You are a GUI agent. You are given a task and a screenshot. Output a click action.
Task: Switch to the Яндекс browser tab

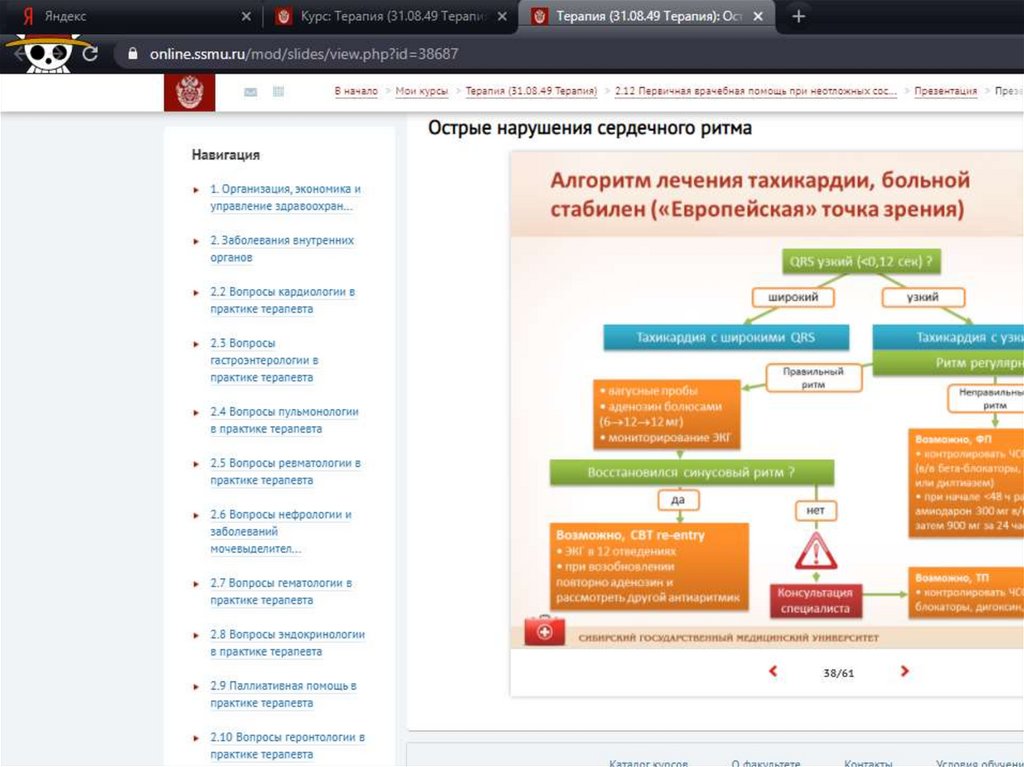pyautogui.click(x=131, y=16)
